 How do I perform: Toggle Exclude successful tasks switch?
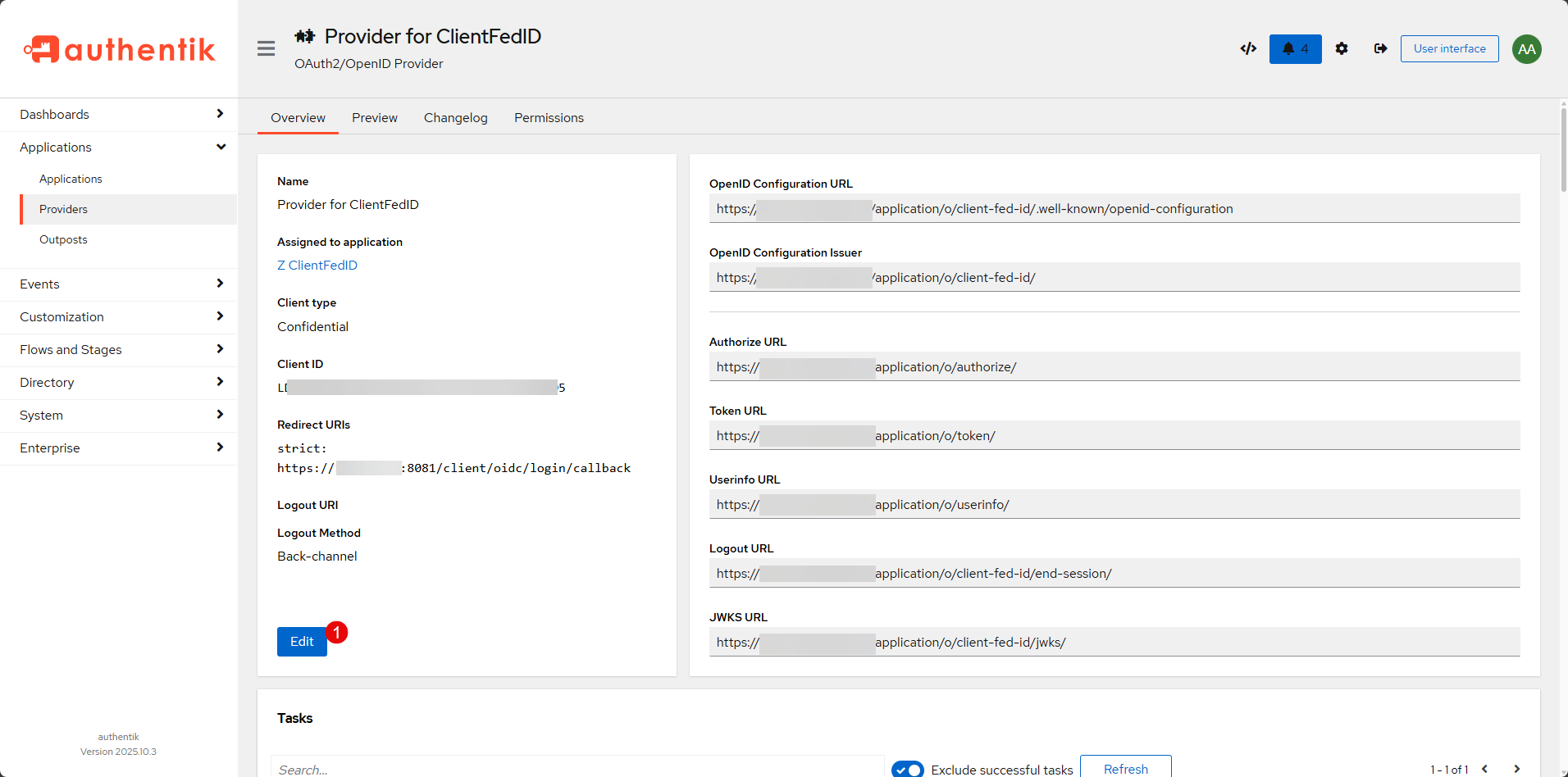click(908, 770)
